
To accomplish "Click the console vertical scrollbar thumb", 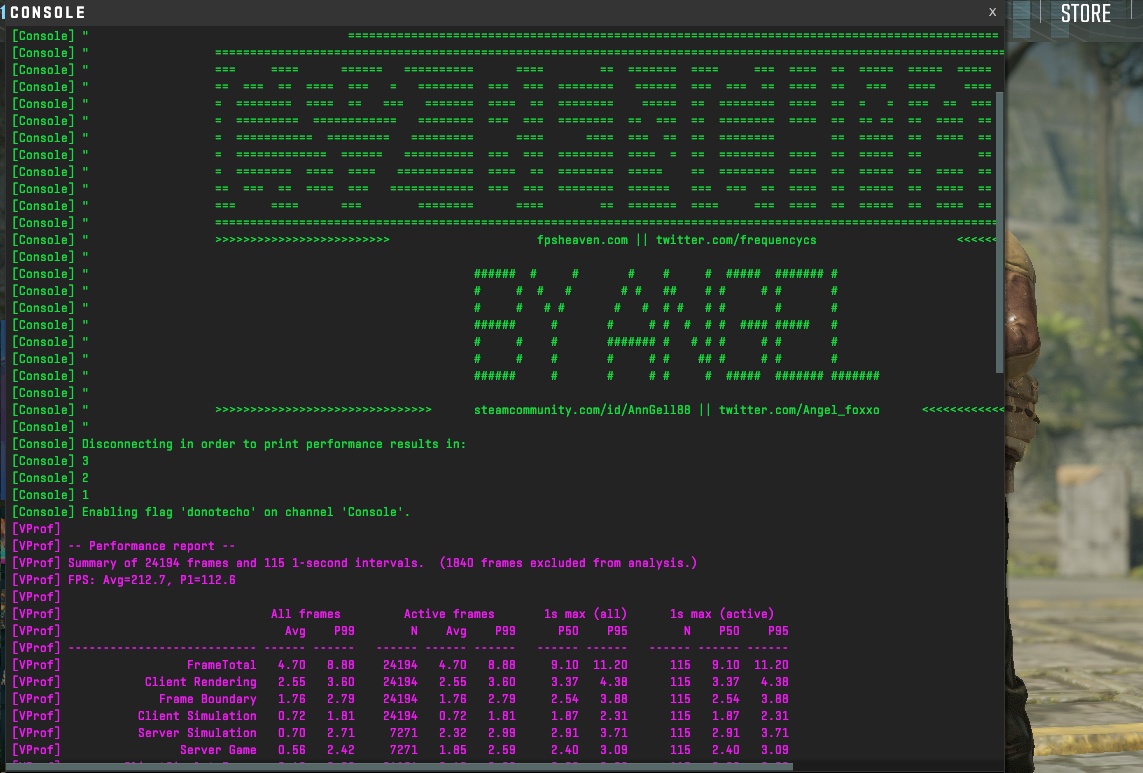I will (x=1000, y=232).
